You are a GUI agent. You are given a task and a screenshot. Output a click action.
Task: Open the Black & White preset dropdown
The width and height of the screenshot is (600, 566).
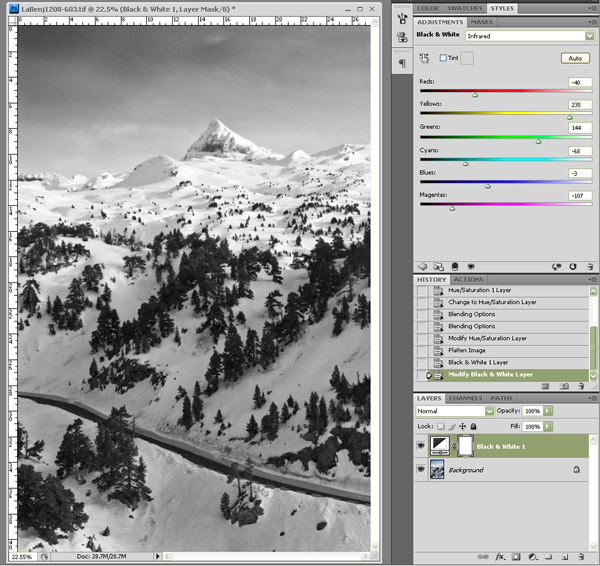coord(589,36)
